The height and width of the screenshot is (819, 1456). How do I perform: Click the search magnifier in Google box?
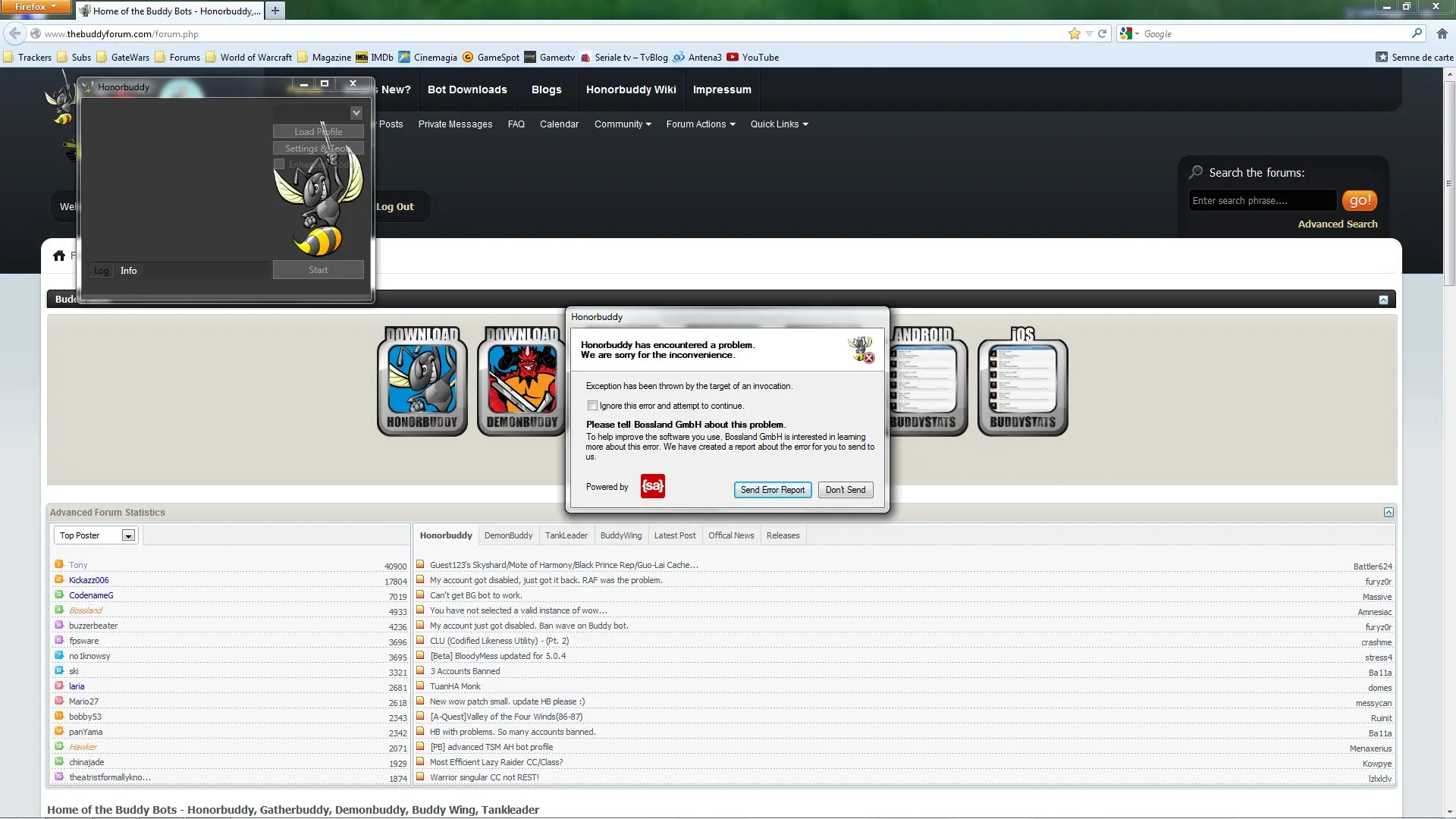[x=1417, y=33]
